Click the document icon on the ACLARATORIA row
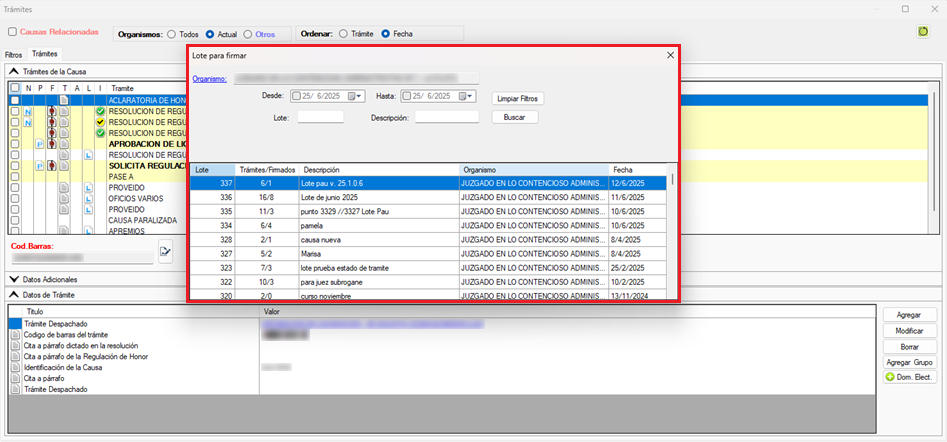The width and height of the screenshot is (947, 442). pos(63,101)
